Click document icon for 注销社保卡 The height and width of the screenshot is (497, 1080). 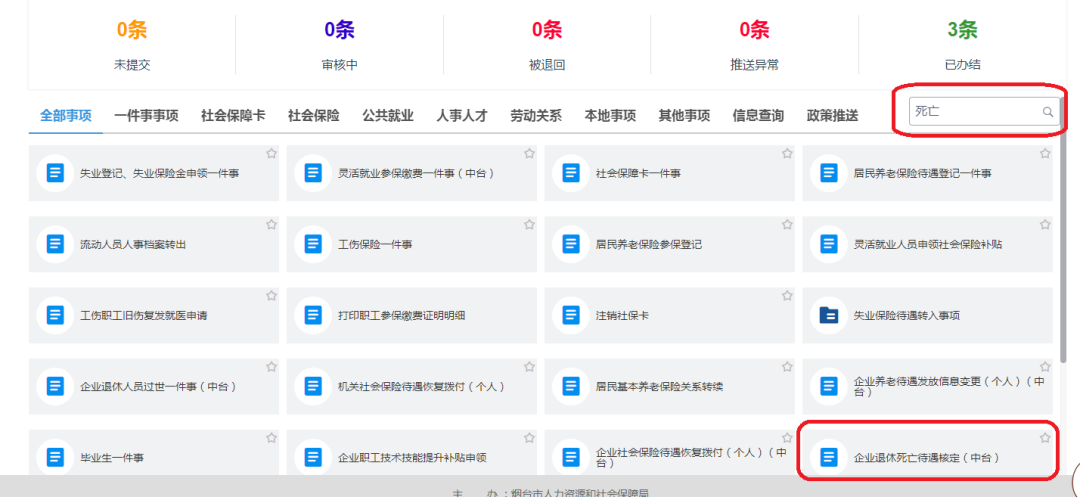point(571,315)
